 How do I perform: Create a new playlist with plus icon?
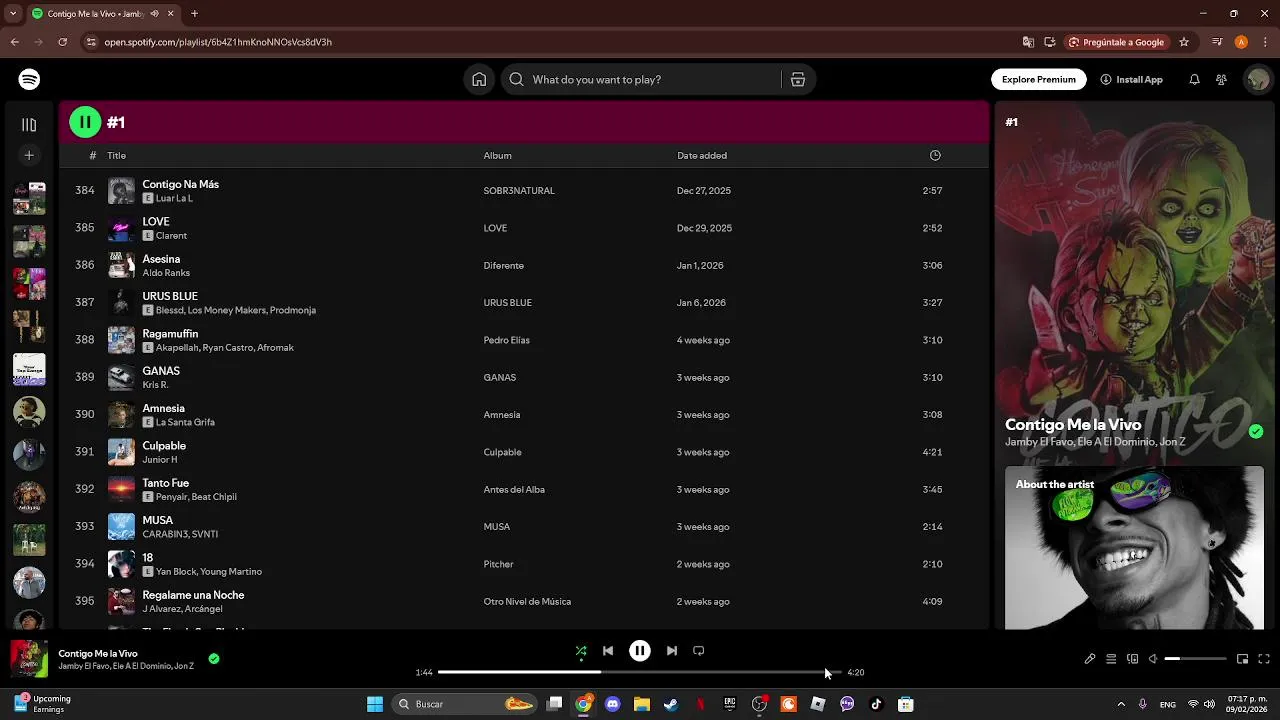tap(29, 155)
